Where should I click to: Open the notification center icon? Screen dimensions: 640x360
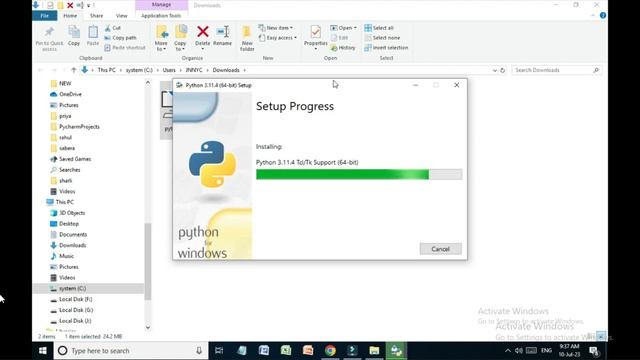594,351
